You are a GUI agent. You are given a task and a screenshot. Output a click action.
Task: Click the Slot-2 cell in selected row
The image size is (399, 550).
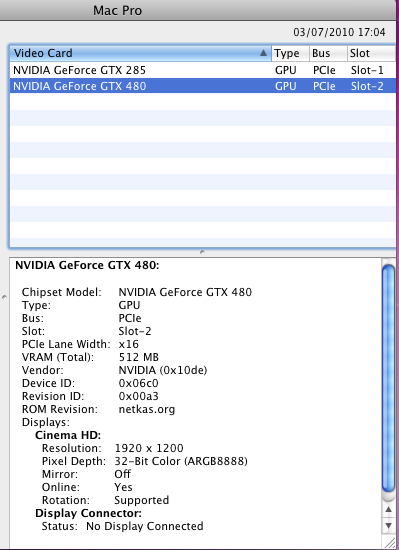(367, 86)
